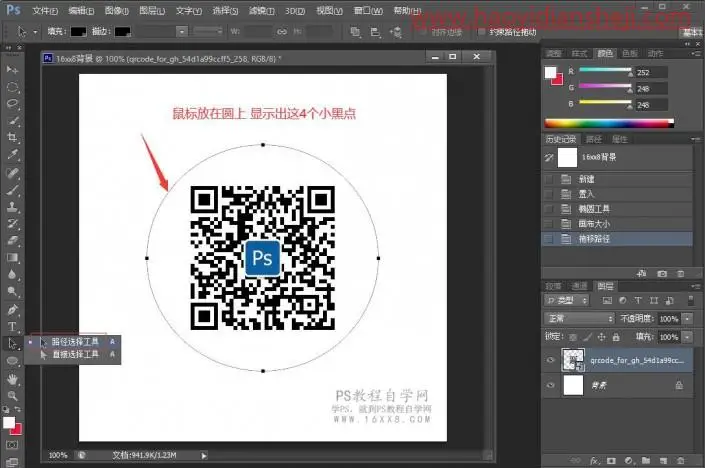The width and height of the screenshot is (705, 468).
Task: Set history brush source to 置入 state
Action: [x=549, y=194]
